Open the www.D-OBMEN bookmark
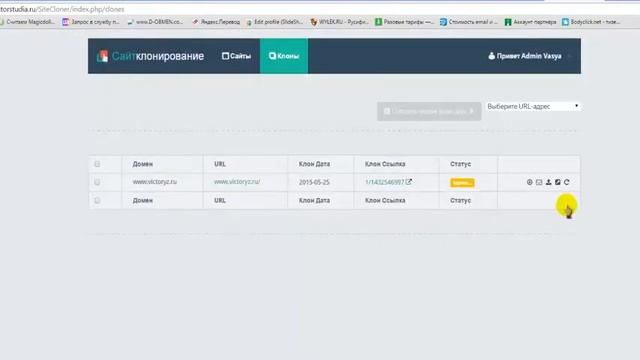This screenshot has height=360, width=640. [156, 22]
